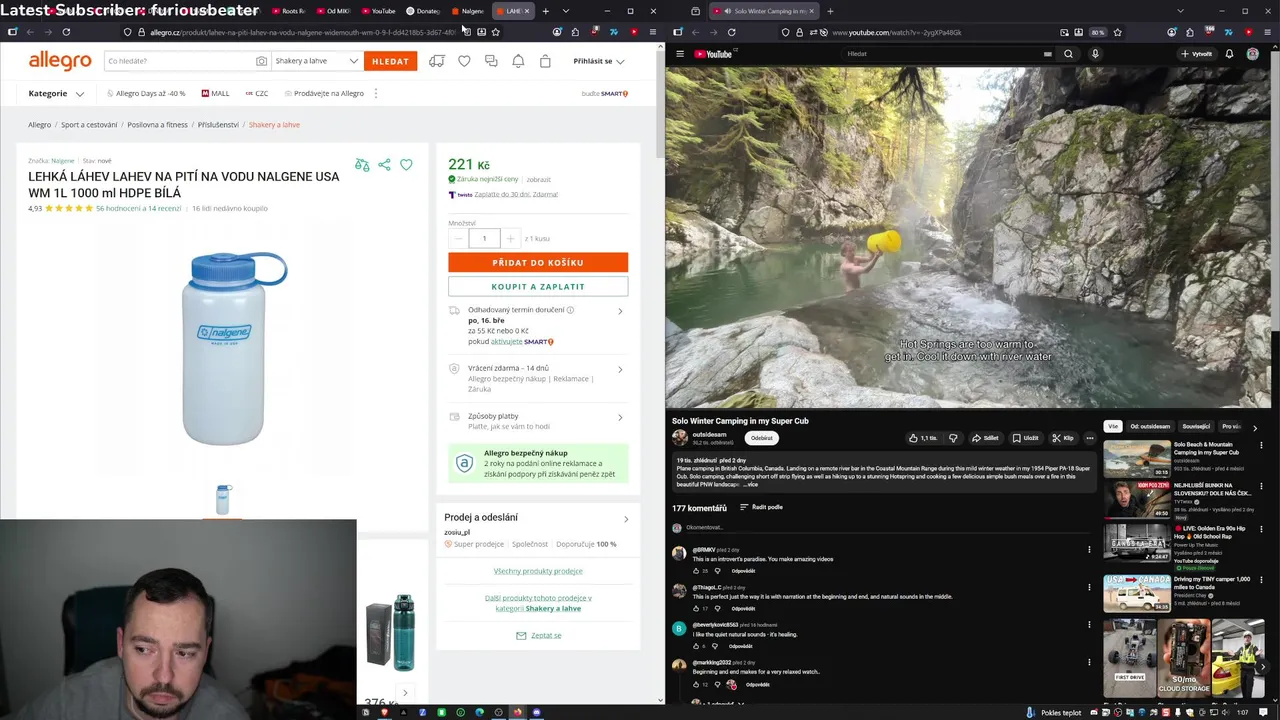Click Klip button under video
Viewport: 1280px width, 720px height.
1063,438
